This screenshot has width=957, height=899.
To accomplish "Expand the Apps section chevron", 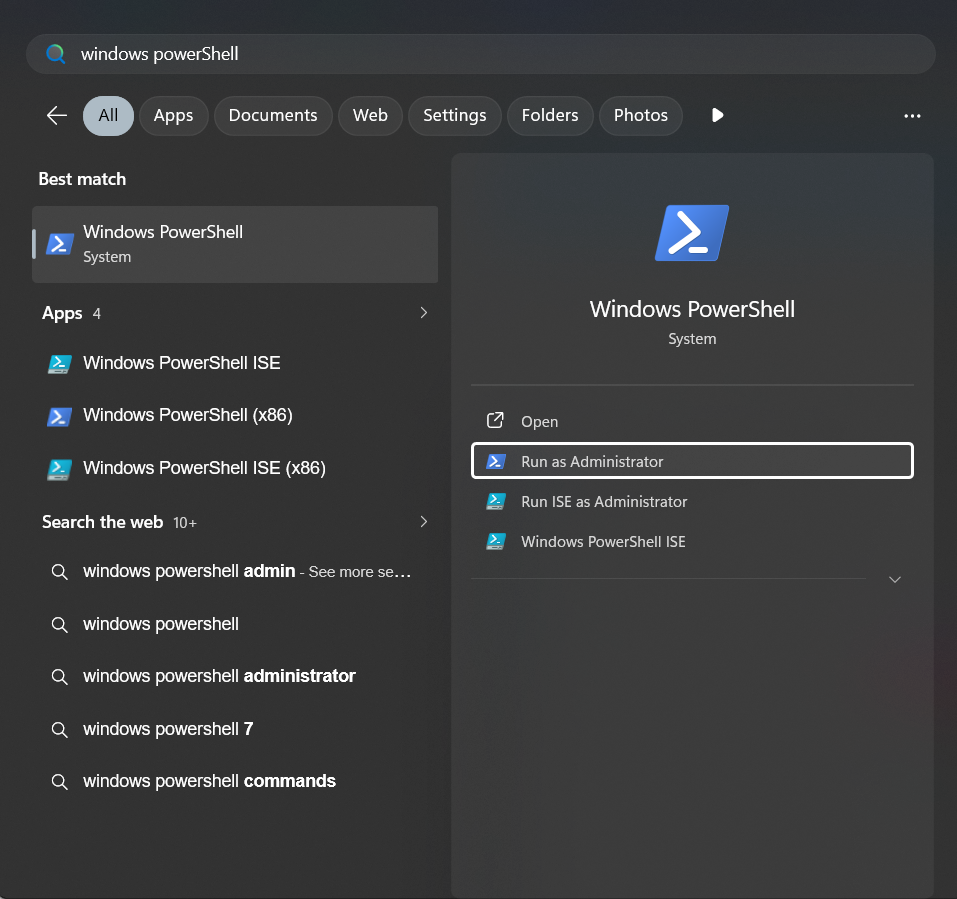I will pos(424,312).
